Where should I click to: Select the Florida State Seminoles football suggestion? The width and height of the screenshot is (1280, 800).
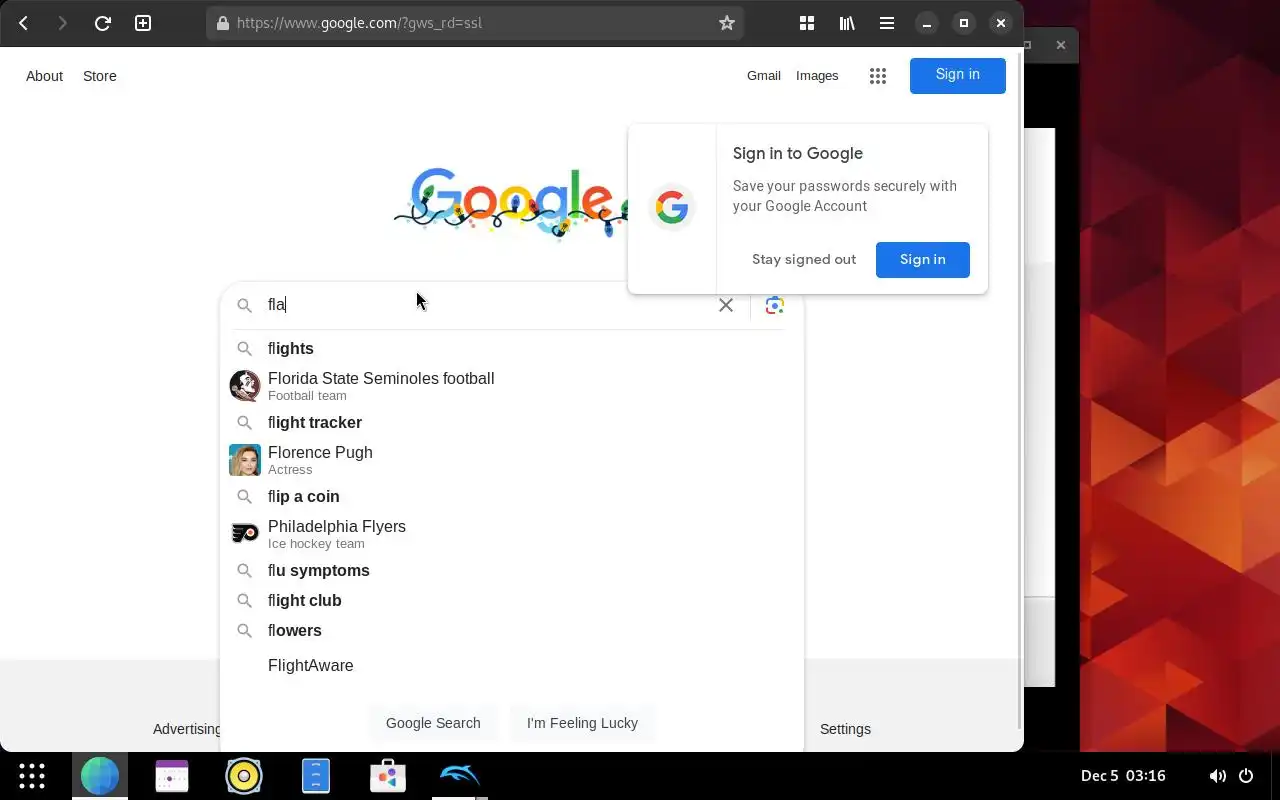(512, 385)
